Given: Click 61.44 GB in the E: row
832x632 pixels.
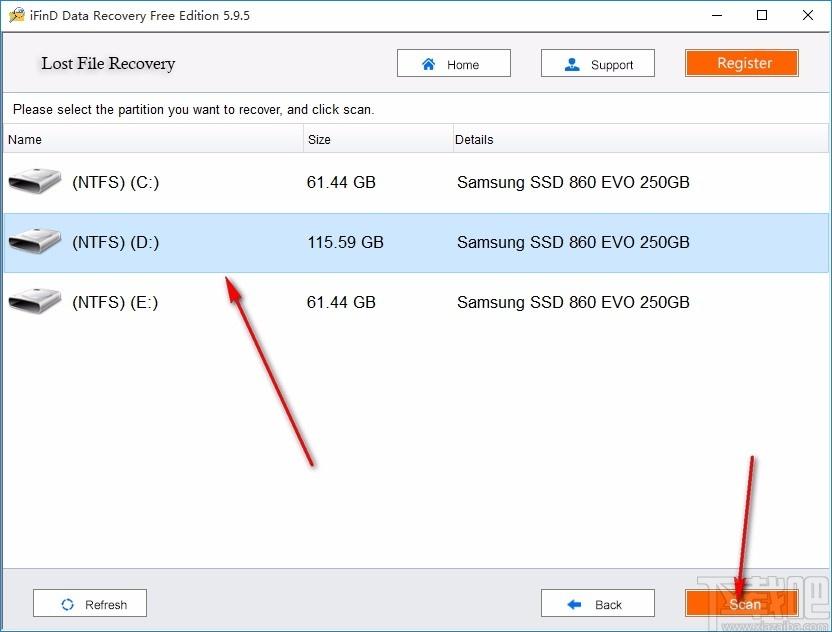Looking at the screenshot, I should (341, 302).
